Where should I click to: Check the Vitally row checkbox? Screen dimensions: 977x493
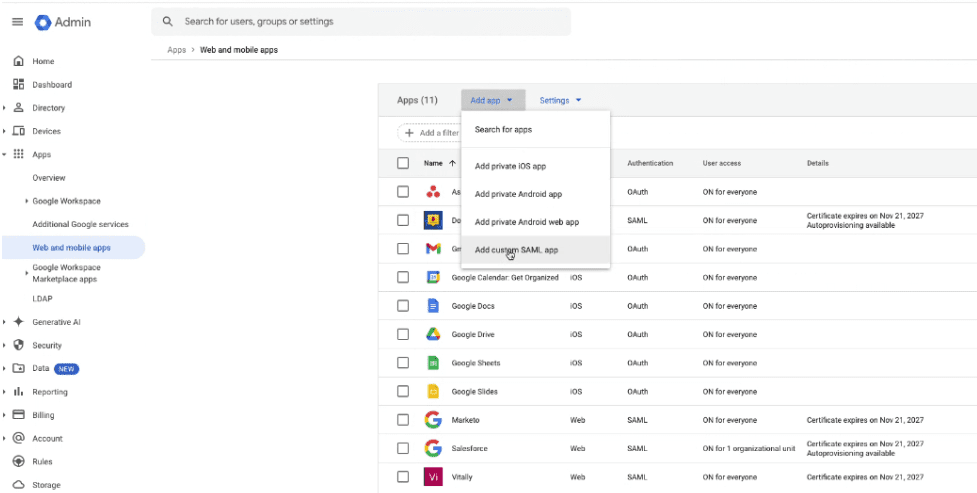pyautogui.click(x=403, y=477)
